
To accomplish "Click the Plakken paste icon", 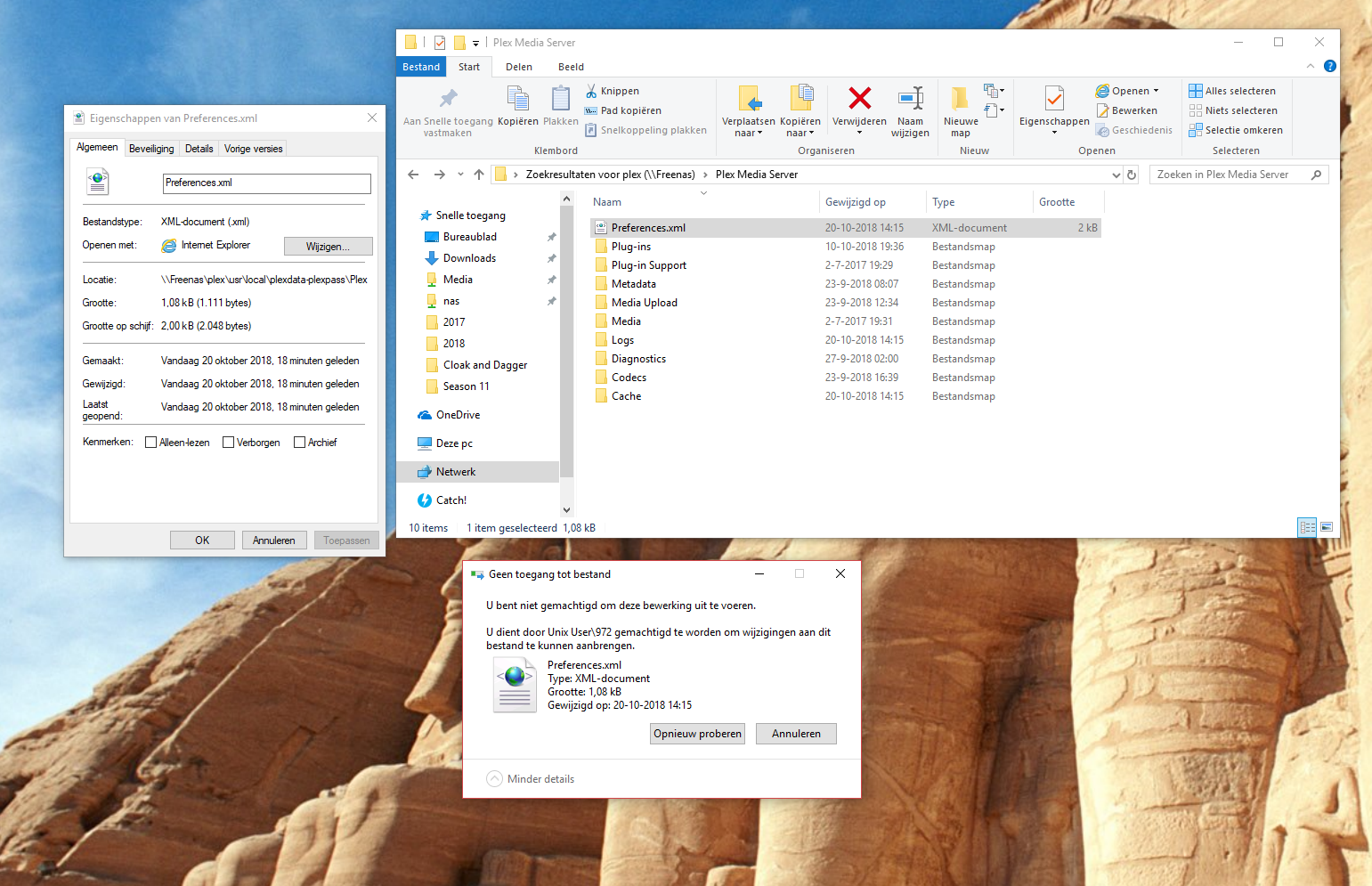I will (560, 98).
